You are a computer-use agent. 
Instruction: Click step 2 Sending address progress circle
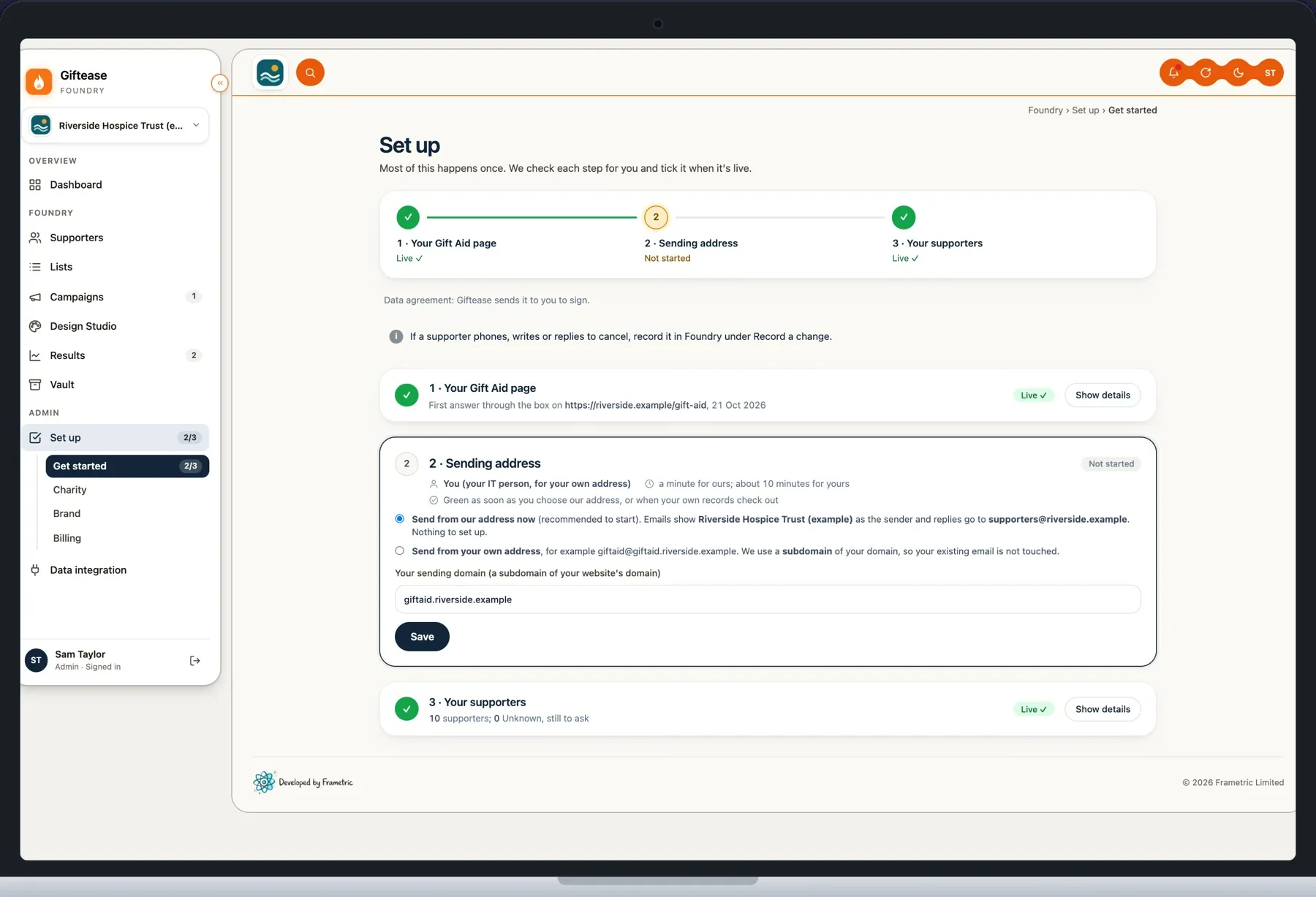[x=656, y=217]
